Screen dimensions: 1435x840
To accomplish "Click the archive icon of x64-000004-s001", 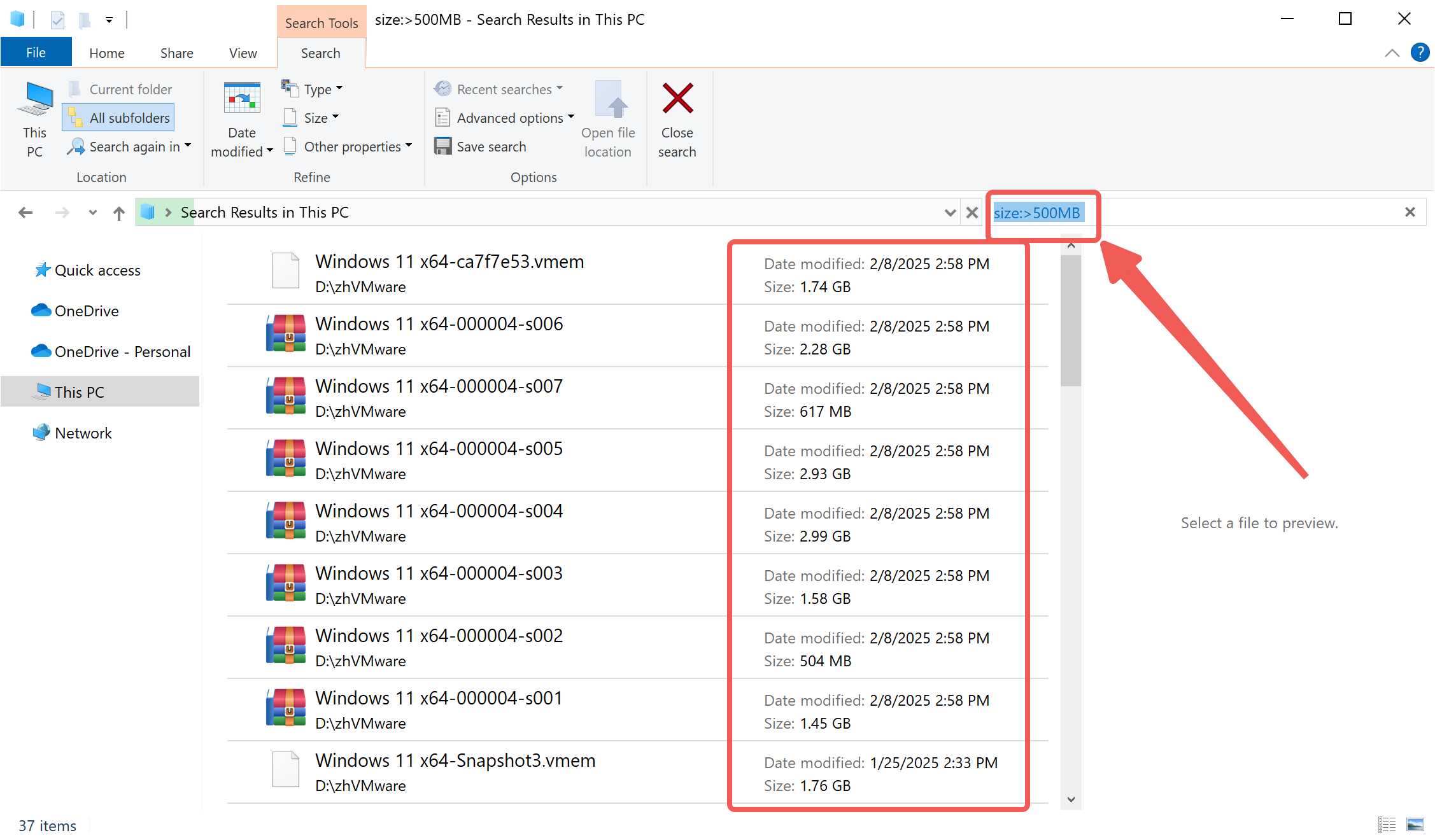I will click(286, 707).
